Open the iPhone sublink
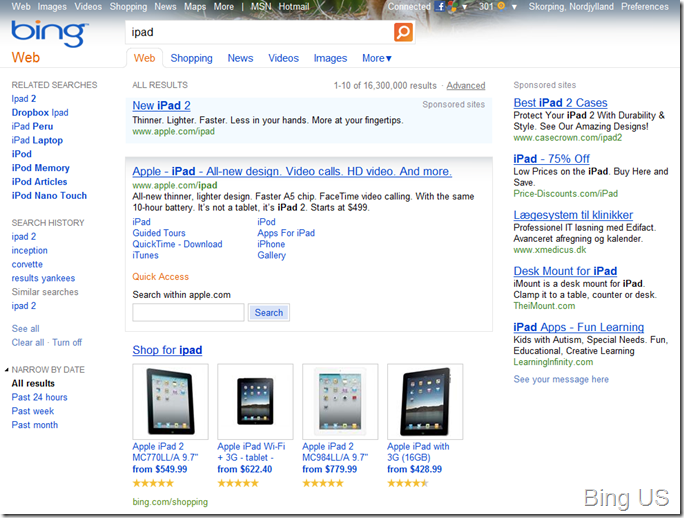The image size is (684, 518). [x=271, y=244]
